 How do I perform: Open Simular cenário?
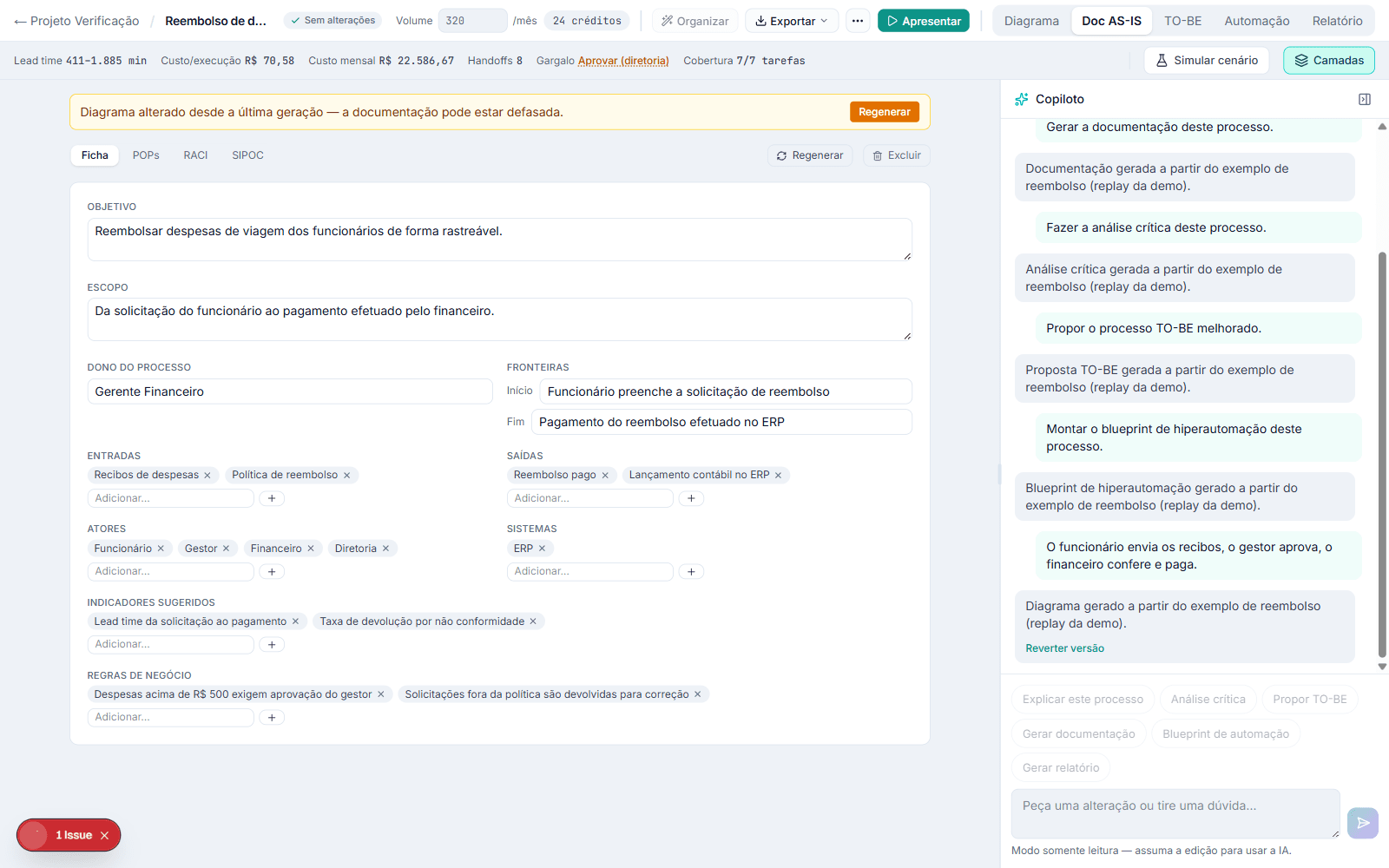click(x=1207, y=61)
